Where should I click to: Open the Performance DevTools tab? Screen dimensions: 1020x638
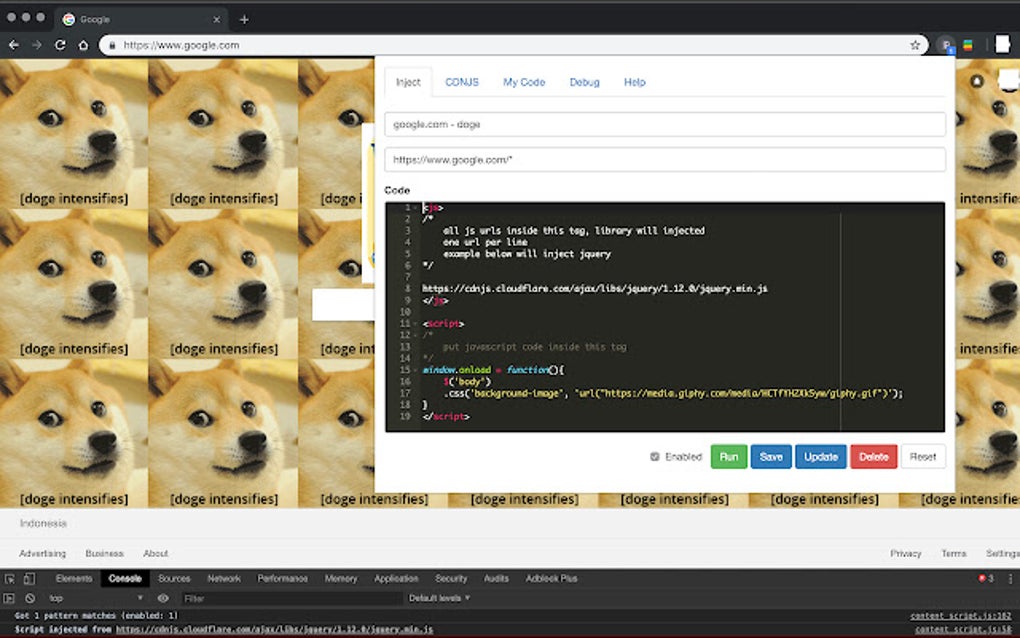pyautogui.click(x=282, y=578)
